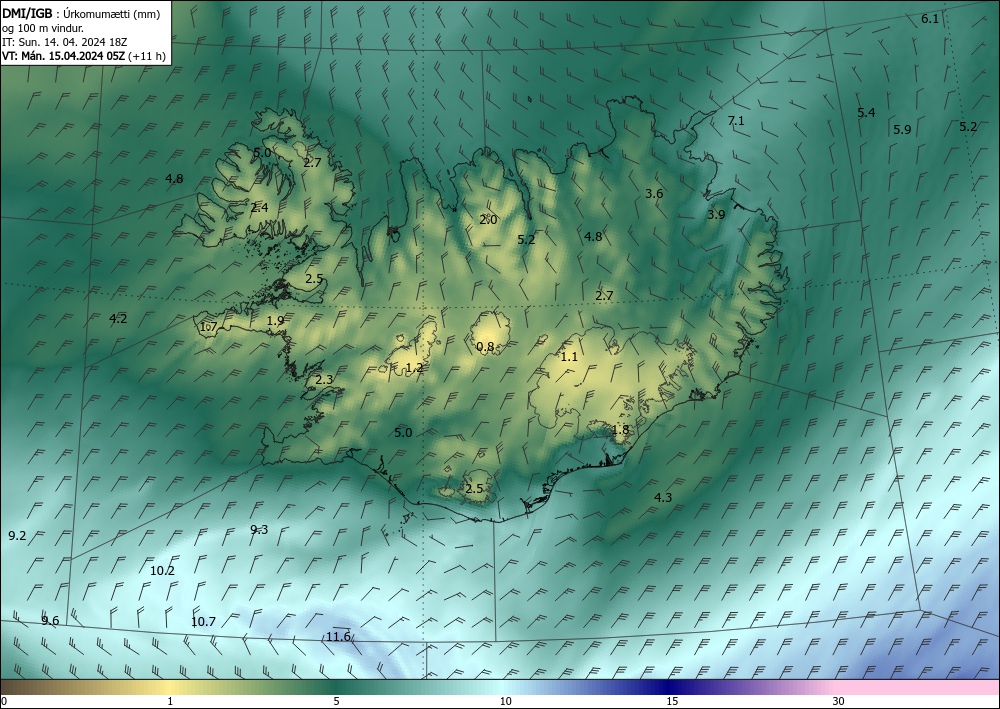1000x709 pixels.
Task: Select the 9.6 value label
Action: pyautogui.click(x=50, y=620)
